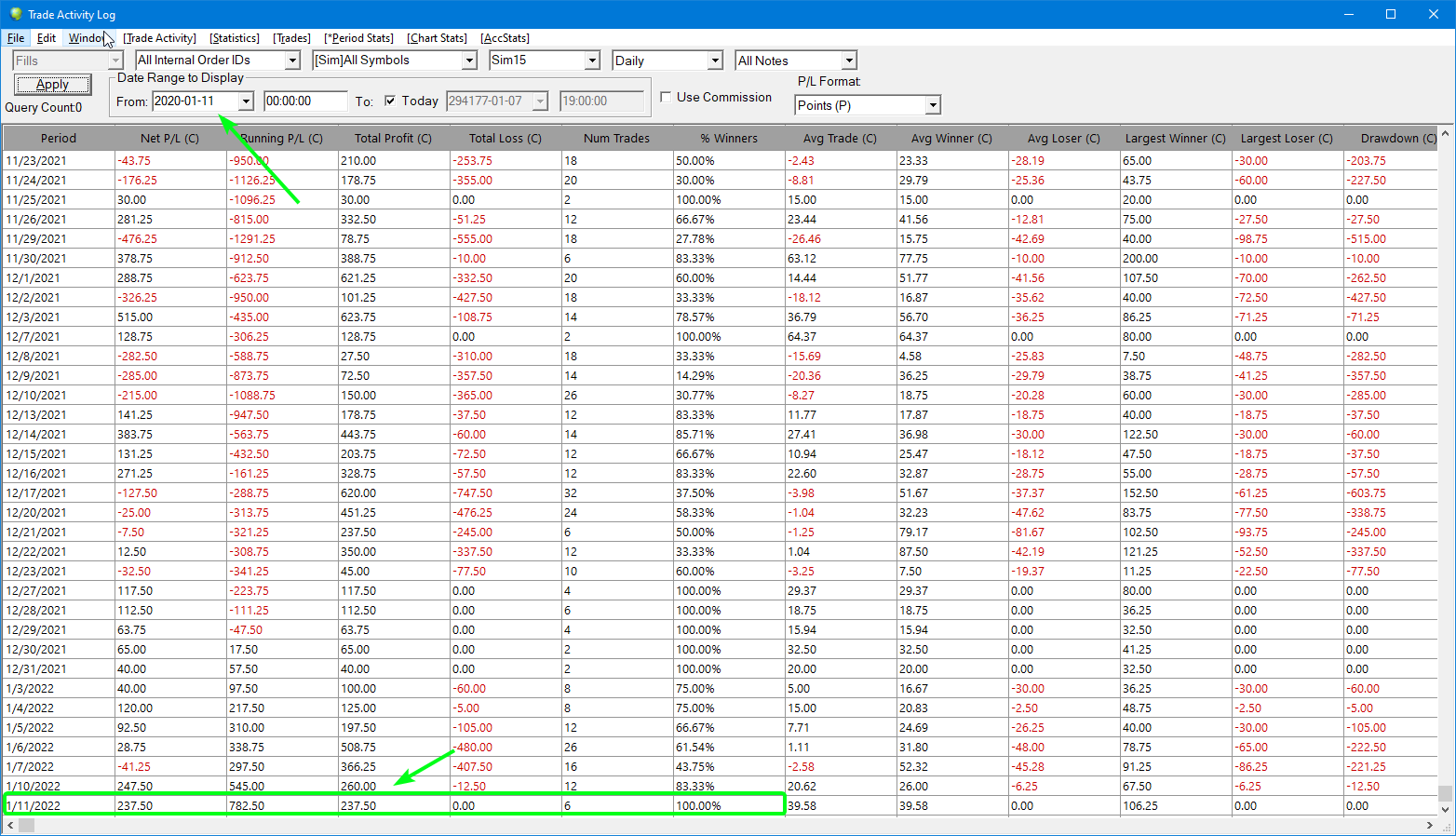This screenshot has width=1456, height=836.
Task: Sort by the Total Profit (C) column header
Action: [x=394, y=139]
